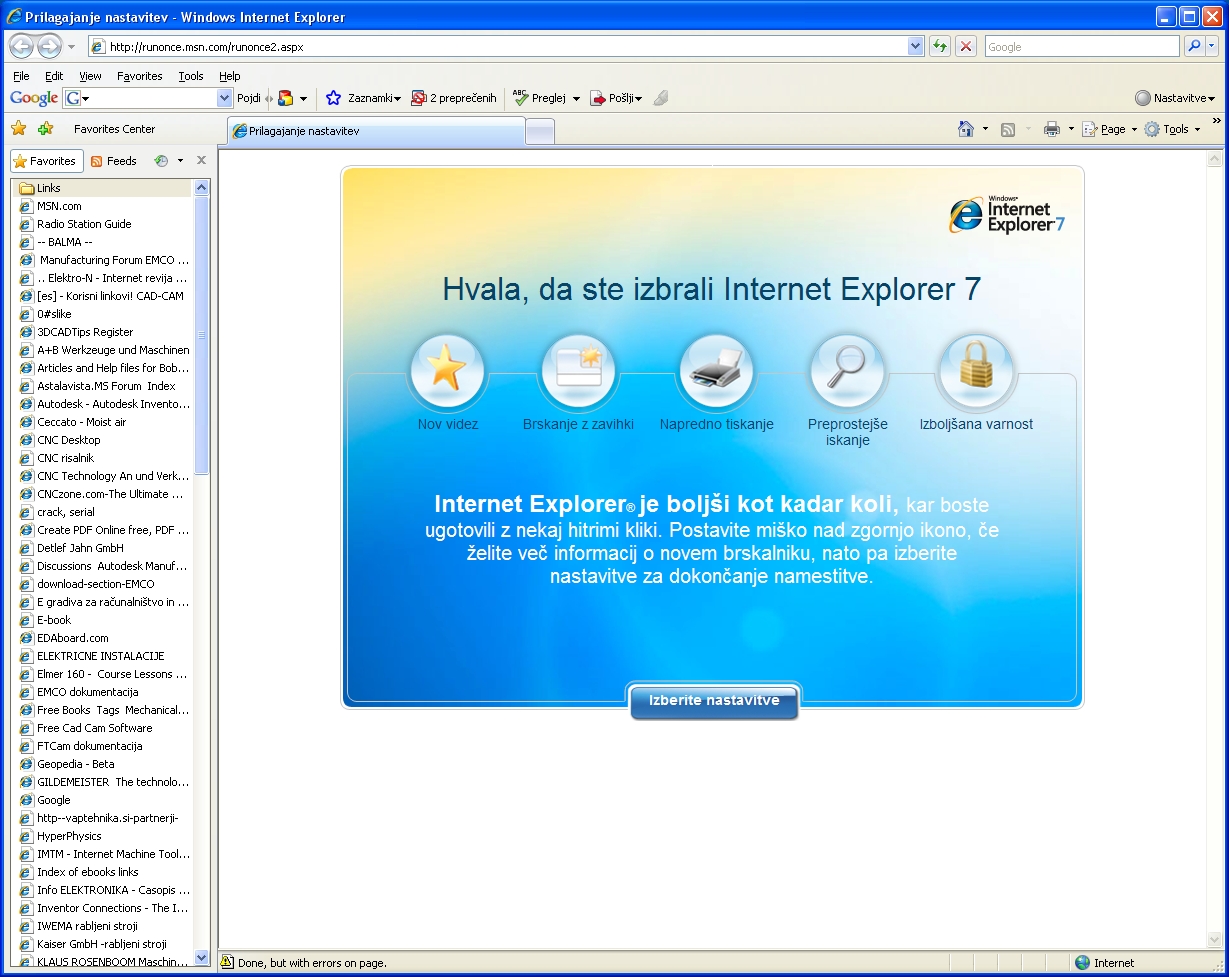
Task: Click the Forward navigation arrow
Action: coord(49,46)
